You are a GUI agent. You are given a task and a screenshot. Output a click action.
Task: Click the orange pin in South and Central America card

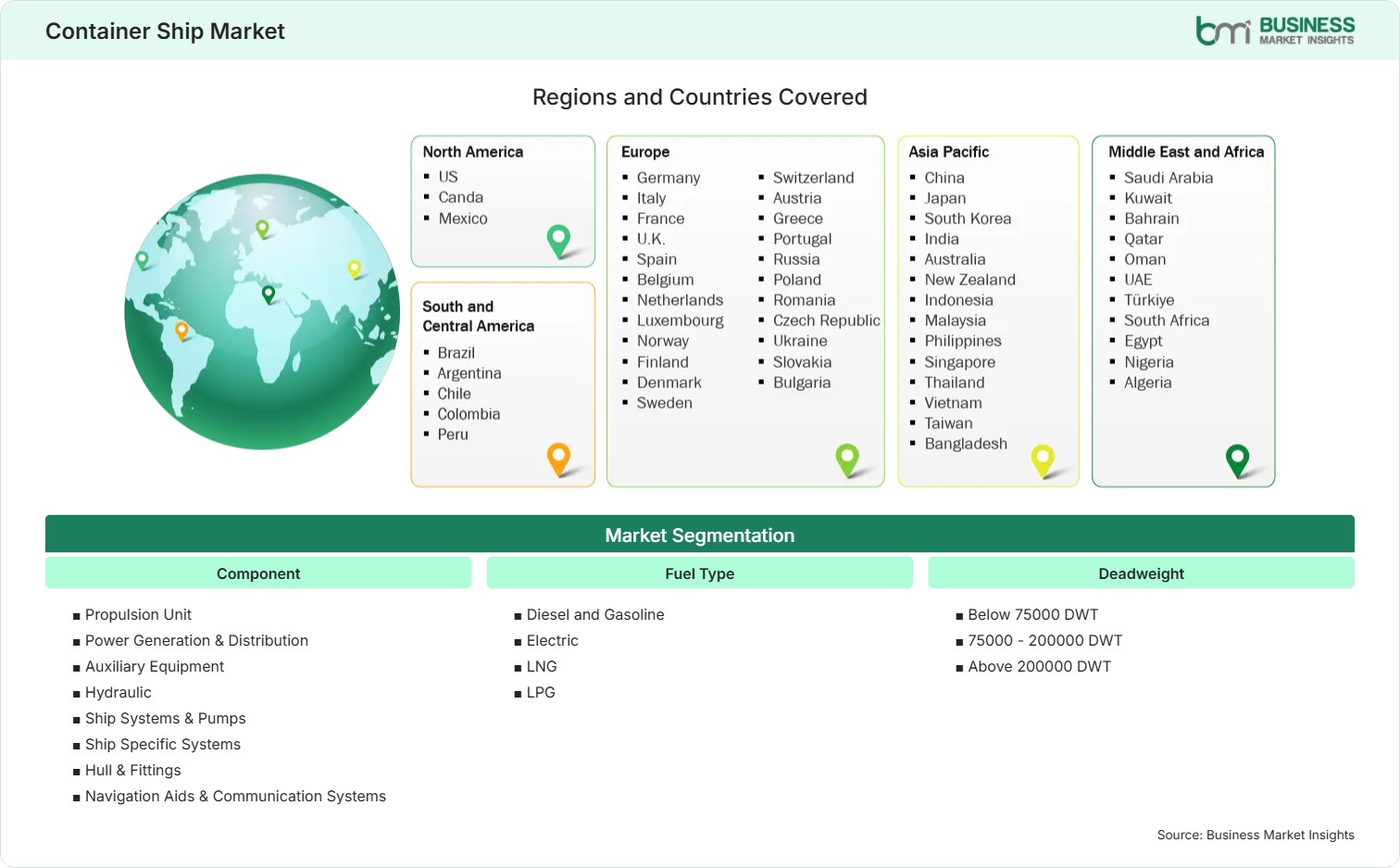(x=559, y=459)
